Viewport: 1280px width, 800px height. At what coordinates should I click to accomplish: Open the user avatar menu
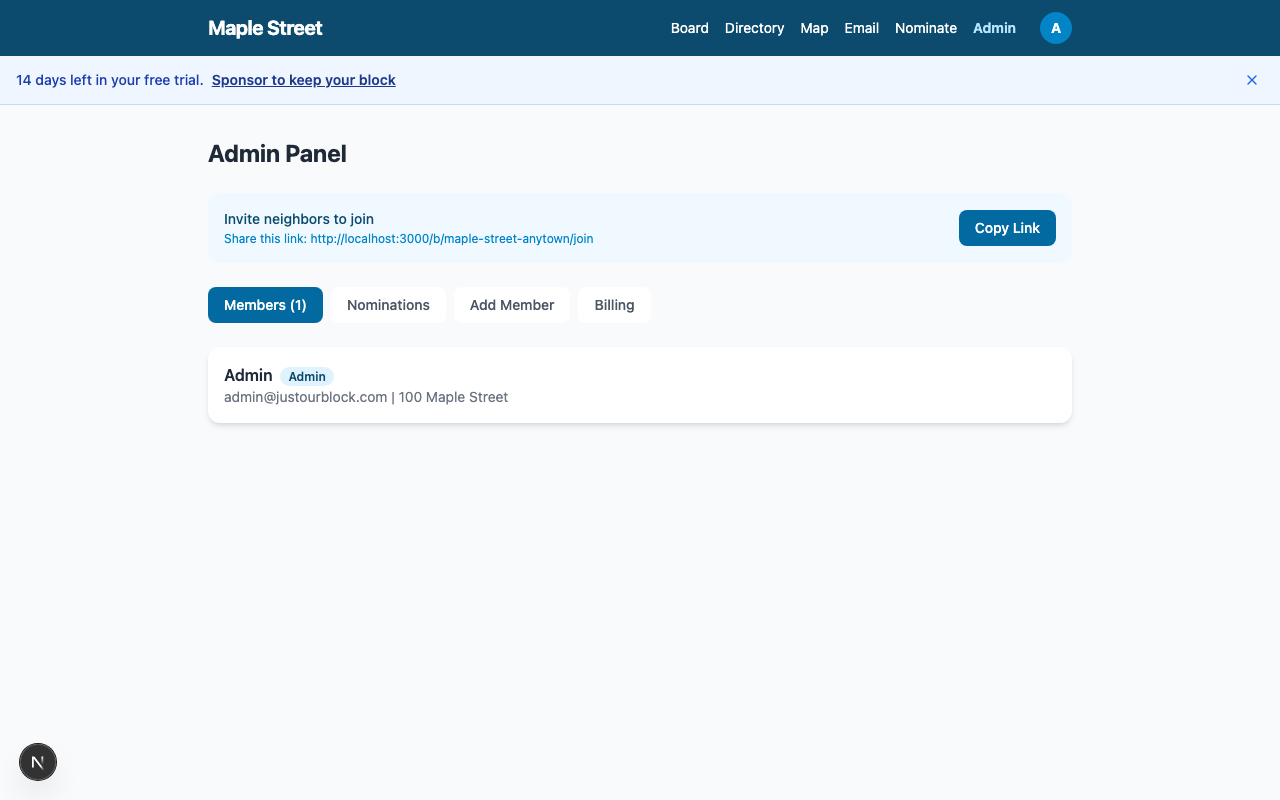1055,28
